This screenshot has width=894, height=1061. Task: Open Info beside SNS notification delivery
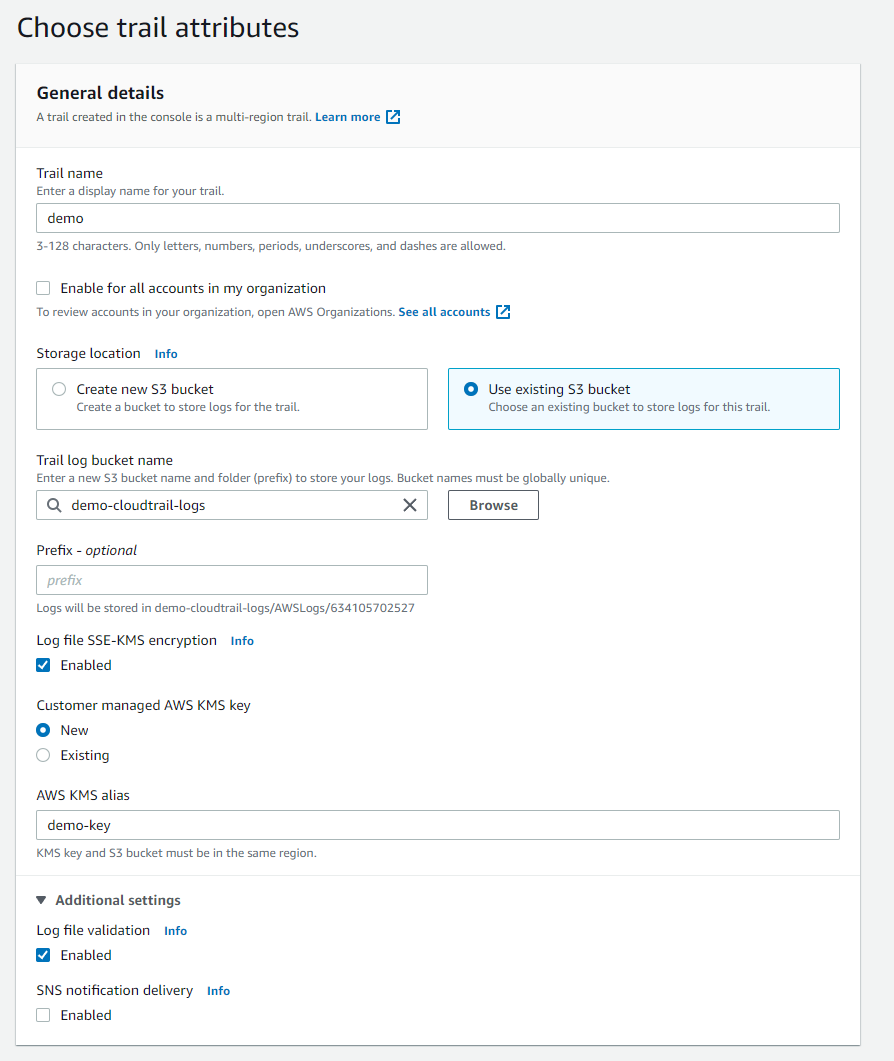click(218, 990)
